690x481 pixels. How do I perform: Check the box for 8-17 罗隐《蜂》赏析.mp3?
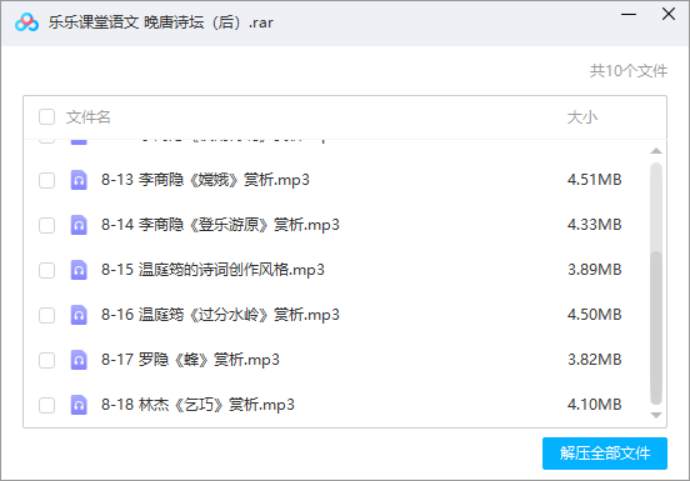point(47,360)
